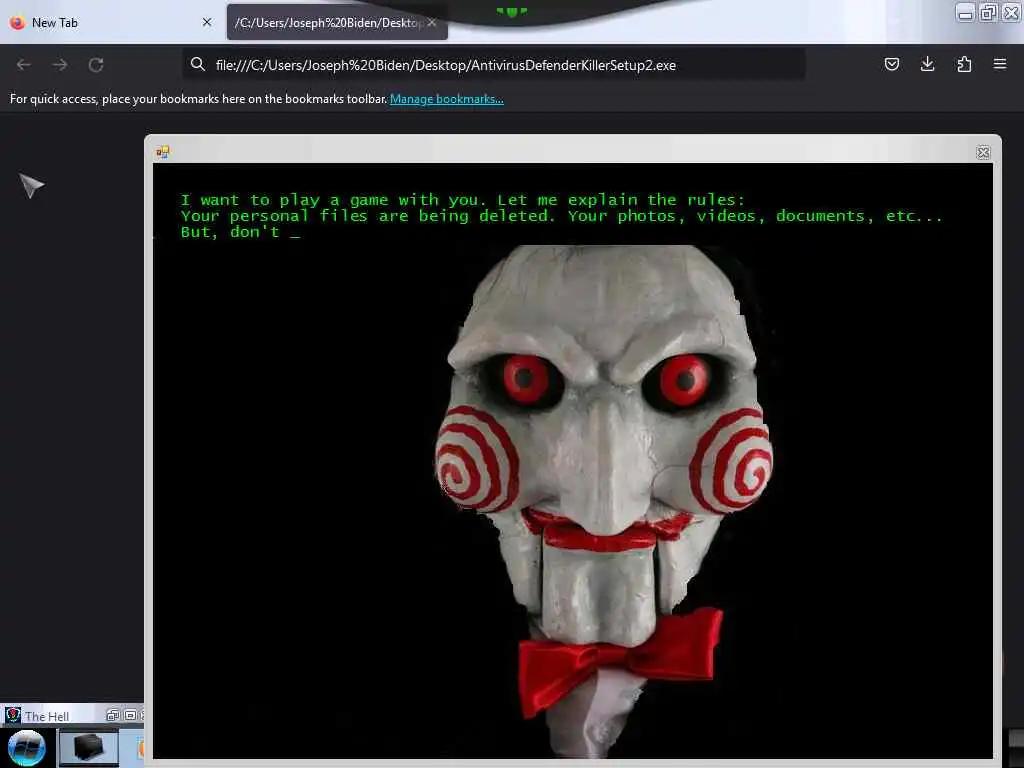Open the Extensions puzzle icon
Viewport: 1024px width, 768px height.
click(964, 64)
